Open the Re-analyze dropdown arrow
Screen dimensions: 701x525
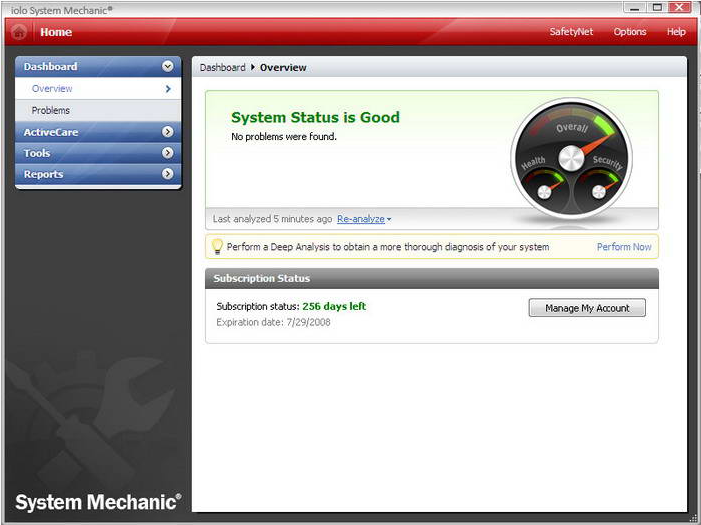(x=389, y=220)
